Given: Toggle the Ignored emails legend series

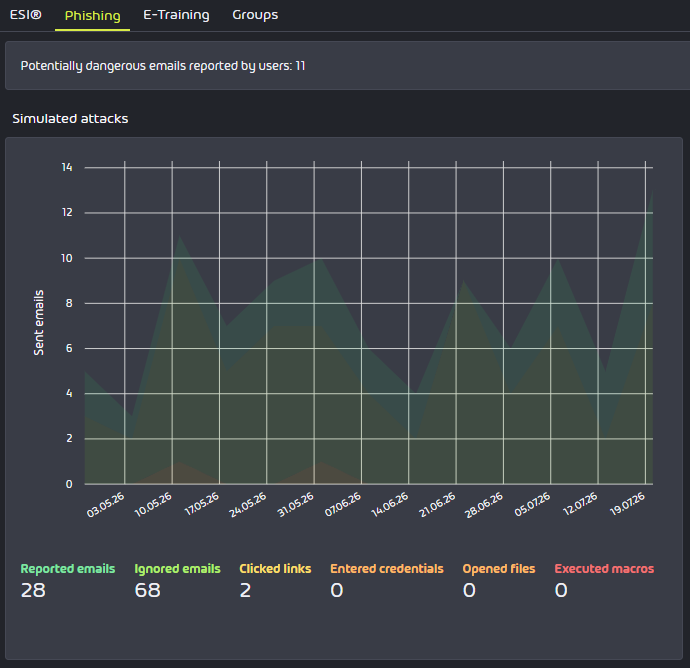Looking at the screenshot, I should (177, 569).
